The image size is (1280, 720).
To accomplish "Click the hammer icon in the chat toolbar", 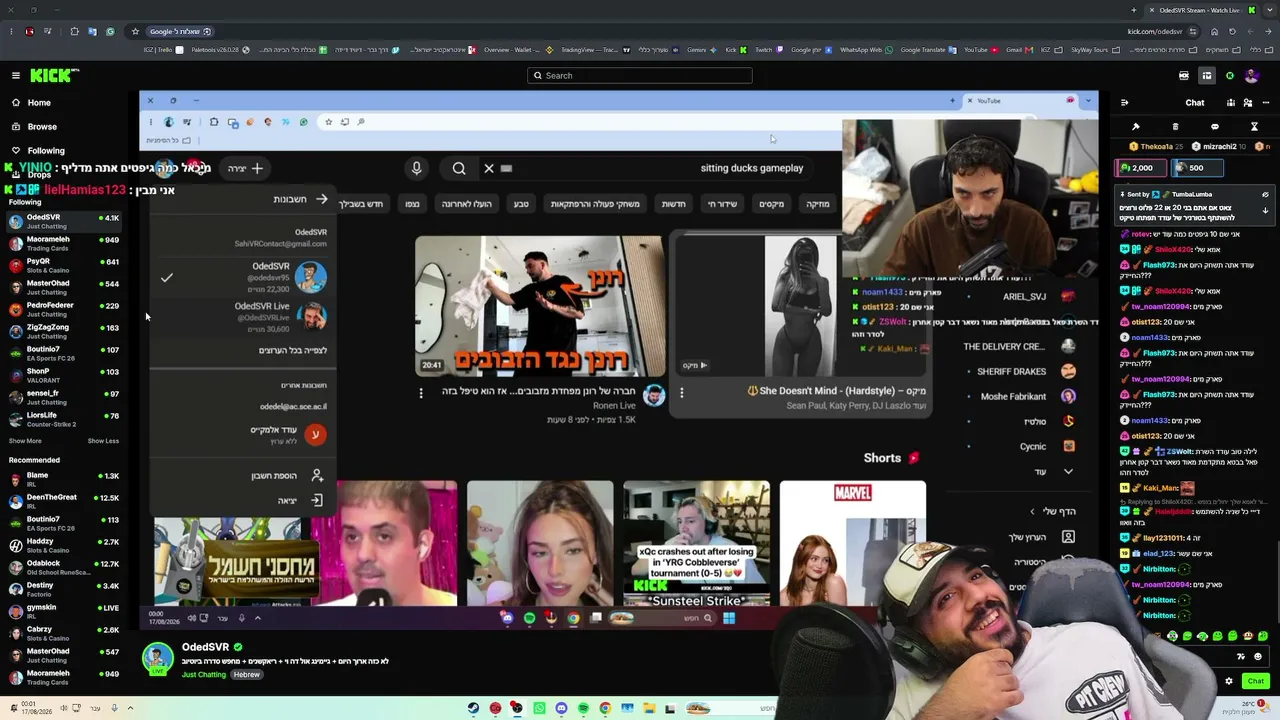I will coord(1136,127).
